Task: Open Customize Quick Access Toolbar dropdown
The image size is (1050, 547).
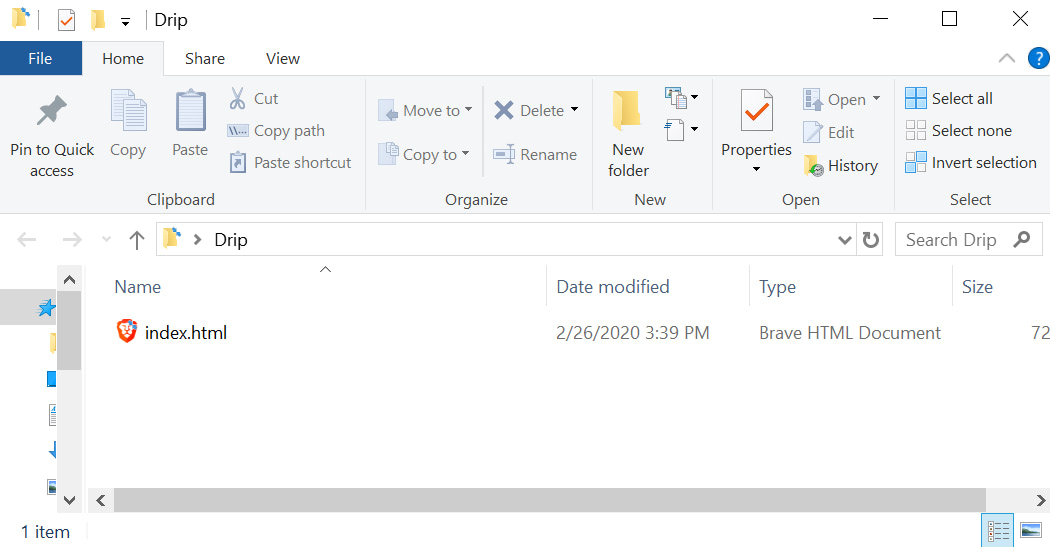Action: pyautogui.click(x=125, y=22)
